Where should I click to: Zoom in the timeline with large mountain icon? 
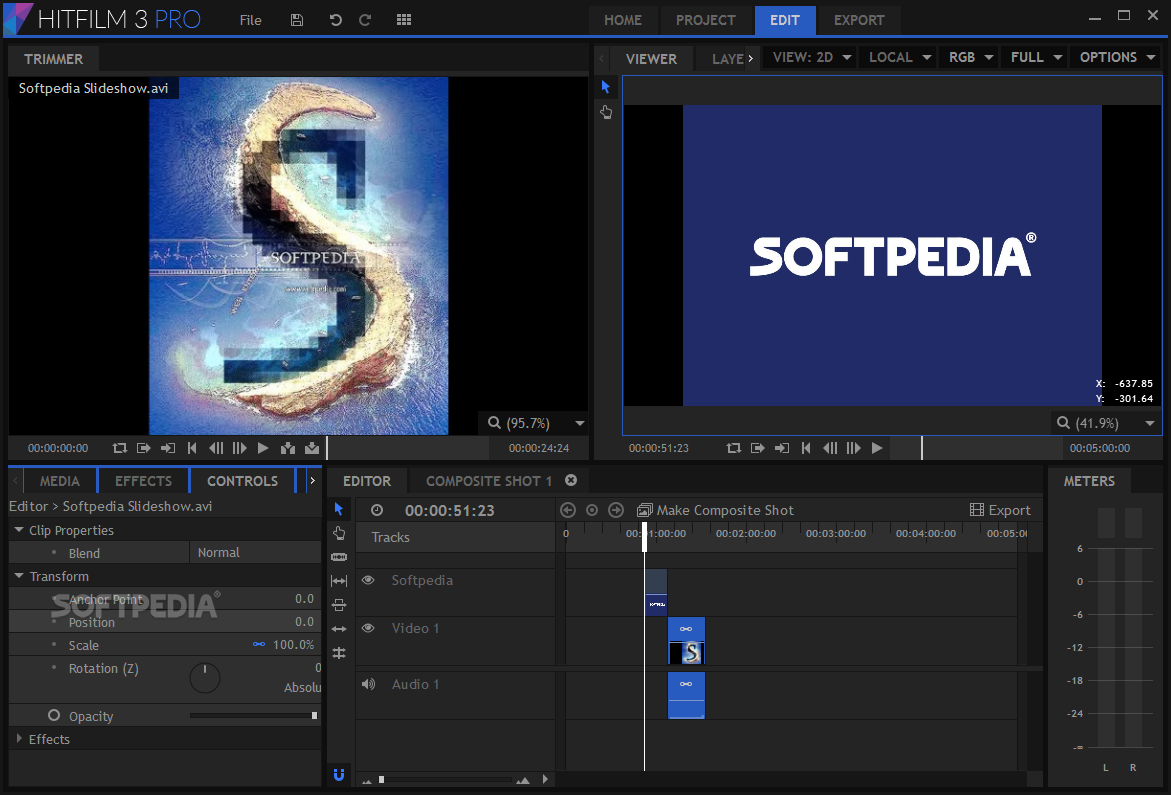point(523,780)
